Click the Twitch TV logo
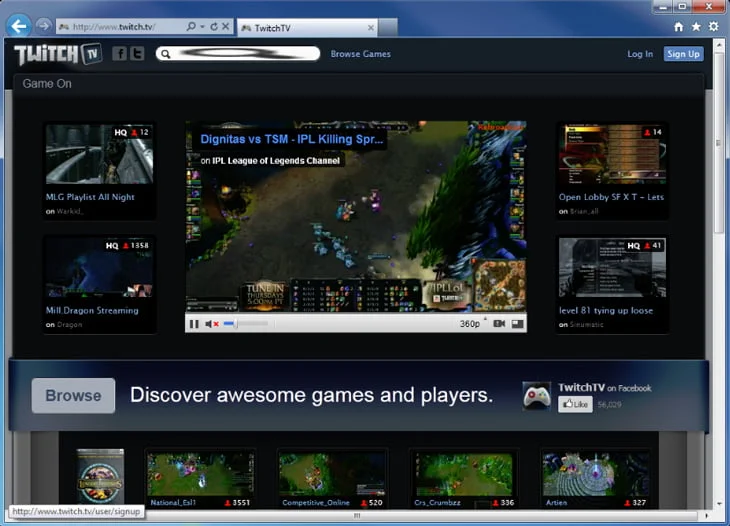 coord(58,54)
